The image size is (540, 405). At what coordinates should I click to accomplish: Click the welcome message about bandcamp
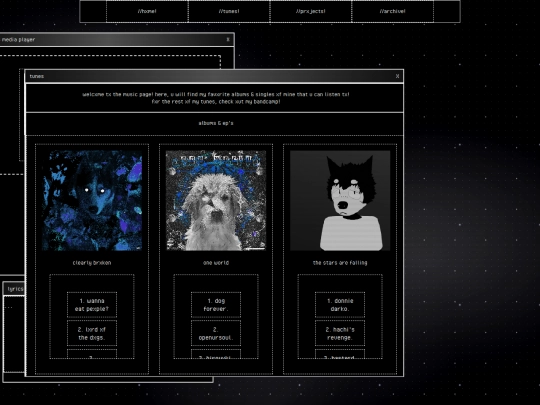[216, 98]
